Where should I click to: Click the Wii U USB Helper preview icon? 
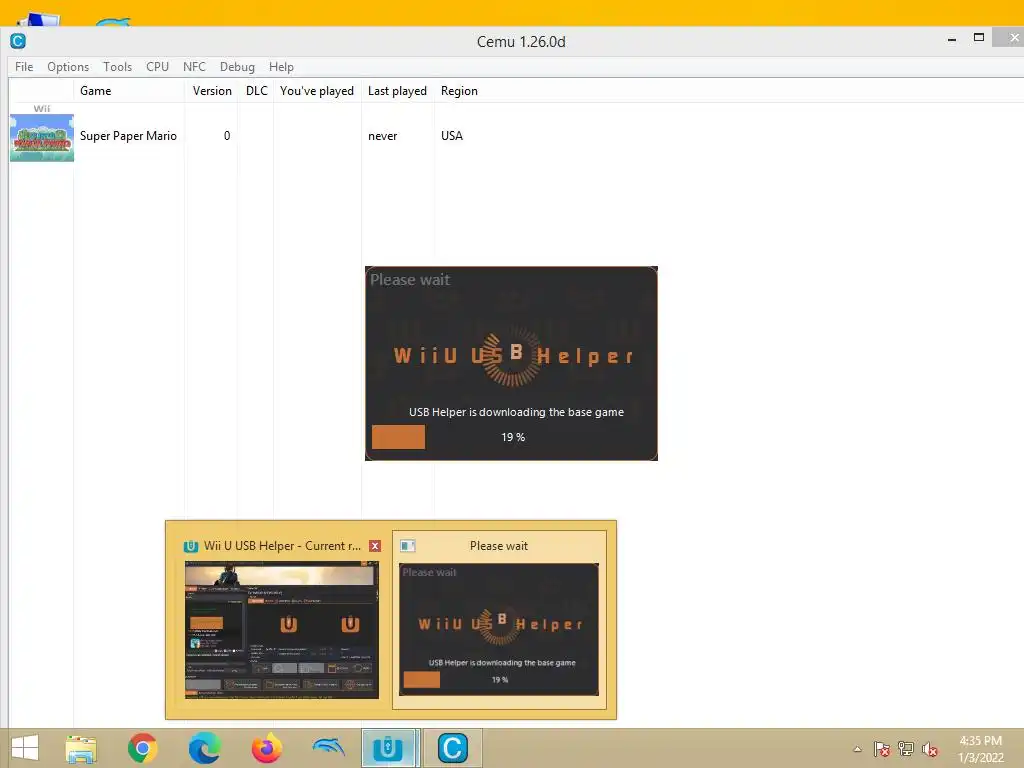[x=191, y=546]
